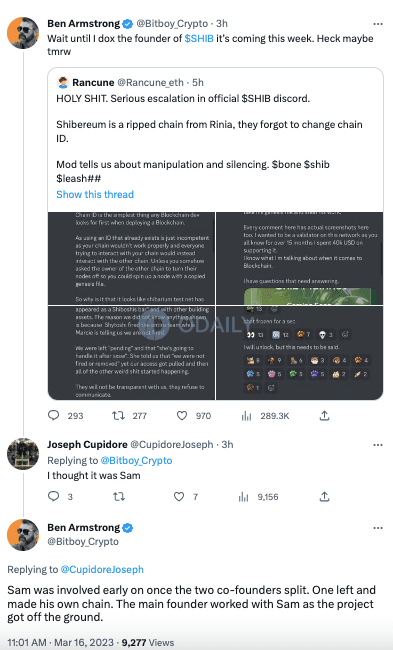Retweet the $SHIB dox tweet
The width and height of the screenshot is (393, 650).
point(119,415)
